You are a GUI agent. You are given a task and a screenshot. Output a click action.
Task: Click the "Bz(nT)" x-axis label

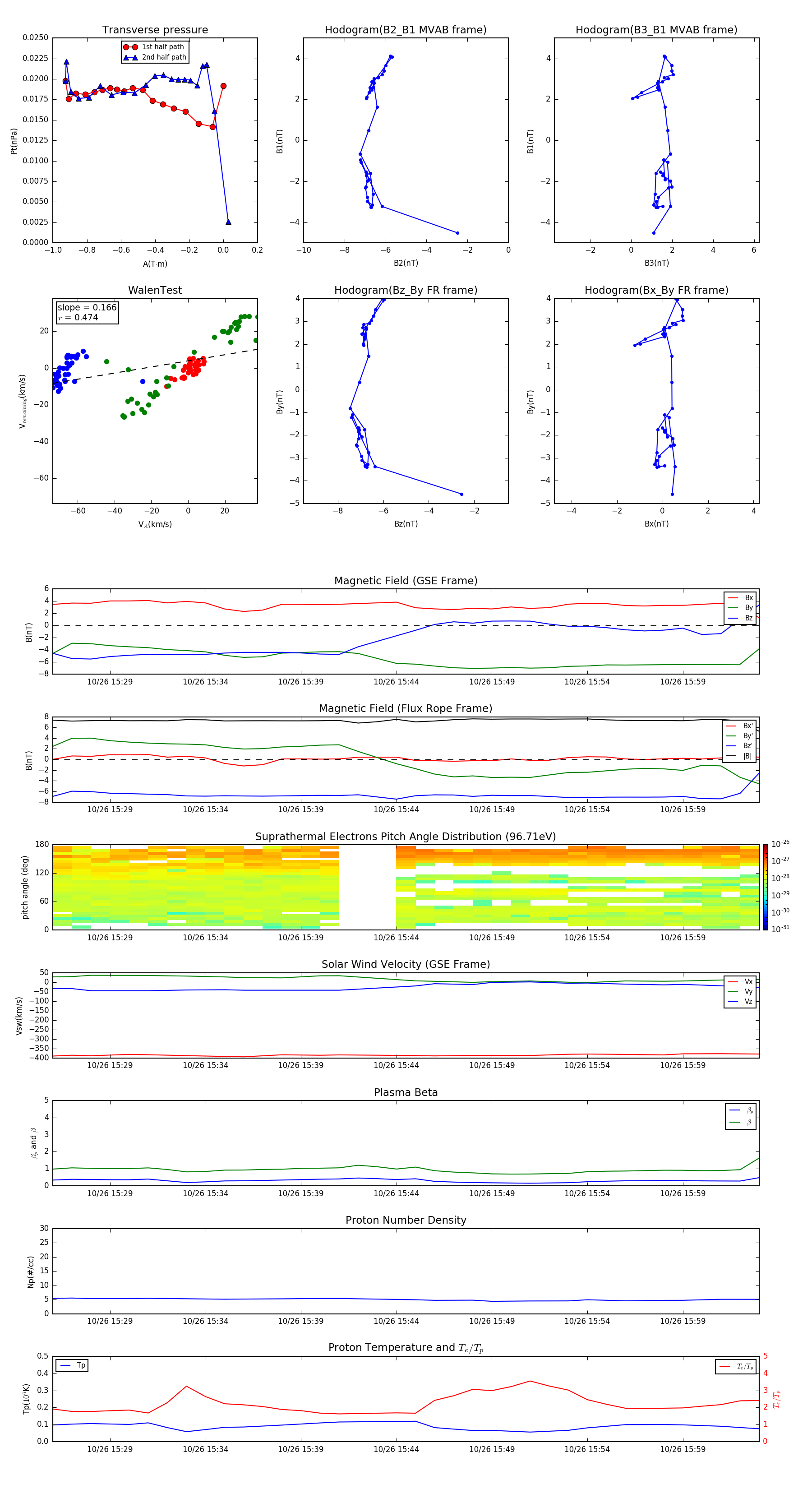[406, 524]
